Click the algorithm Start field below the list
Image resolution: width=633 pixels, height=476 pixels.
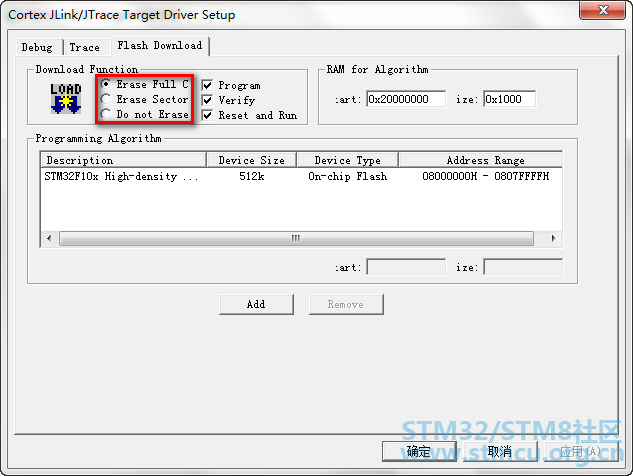point(406,267)
